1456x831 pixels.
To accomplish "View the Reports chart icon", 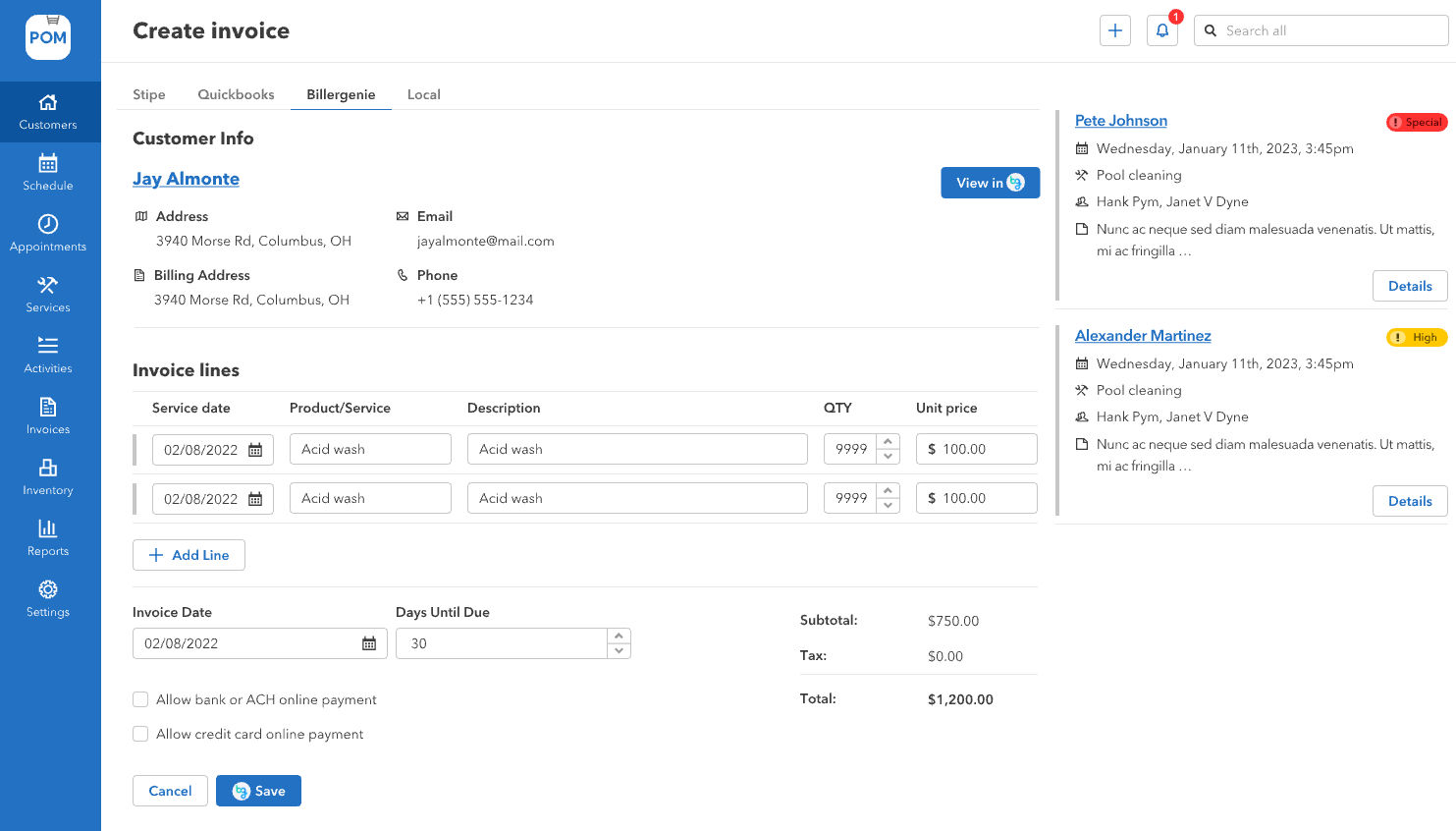I will [47, 537].
